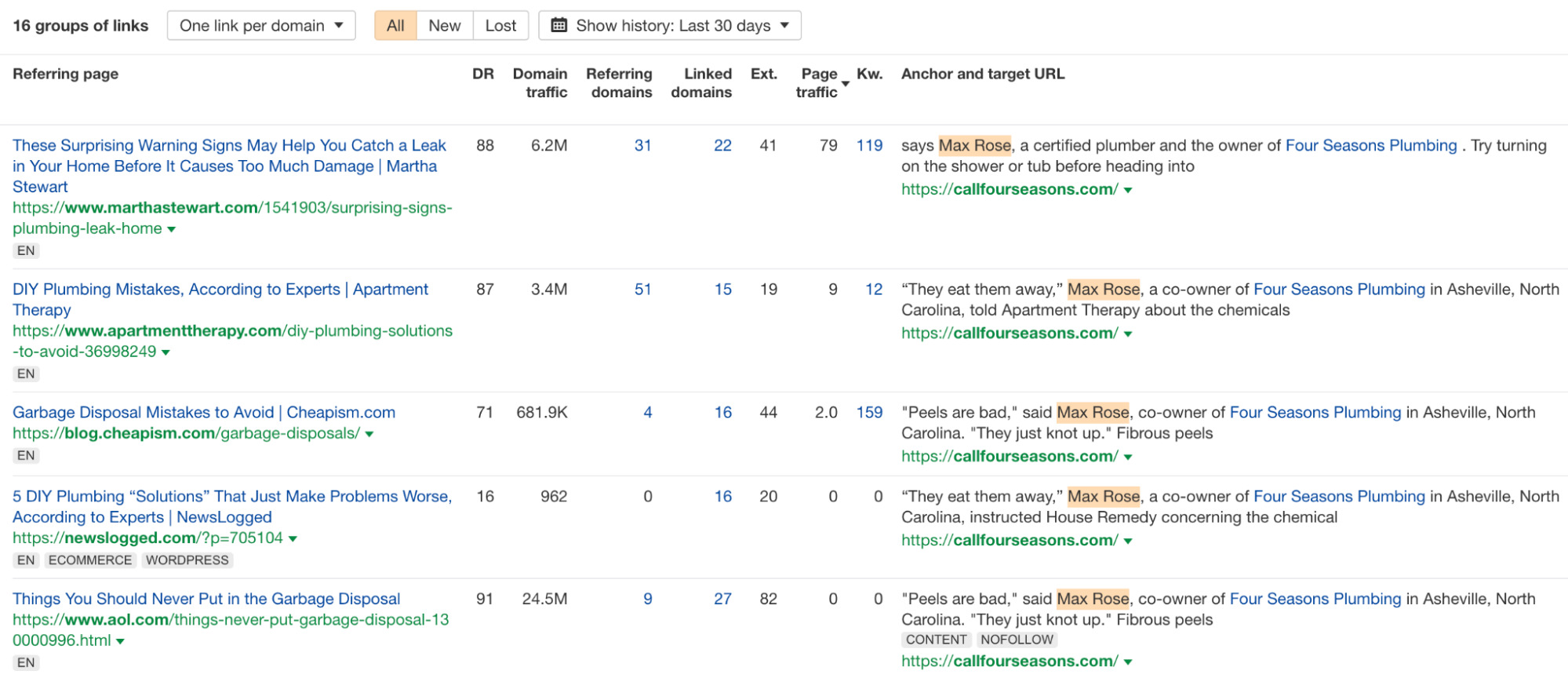The height and width of the screenshot is (678, 1568).
Task: Click Four Seasons Plumbing anchor in NewsLogged row
Action: pyautogui.click(x=1339, y=496)
